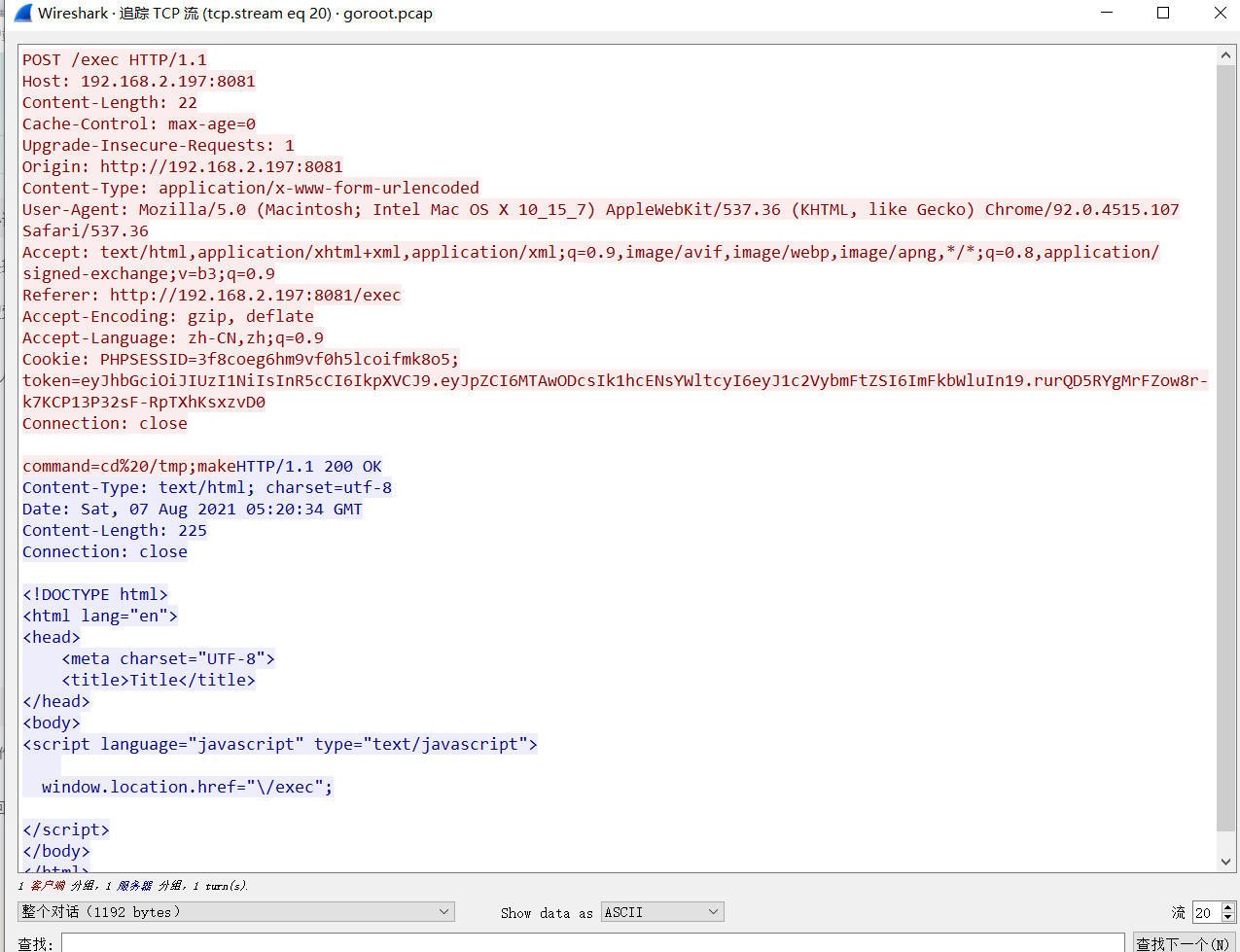Click the "POST /exec HTTP/1.1" request line
This screenshot has height=952, width=1240.
115,59
